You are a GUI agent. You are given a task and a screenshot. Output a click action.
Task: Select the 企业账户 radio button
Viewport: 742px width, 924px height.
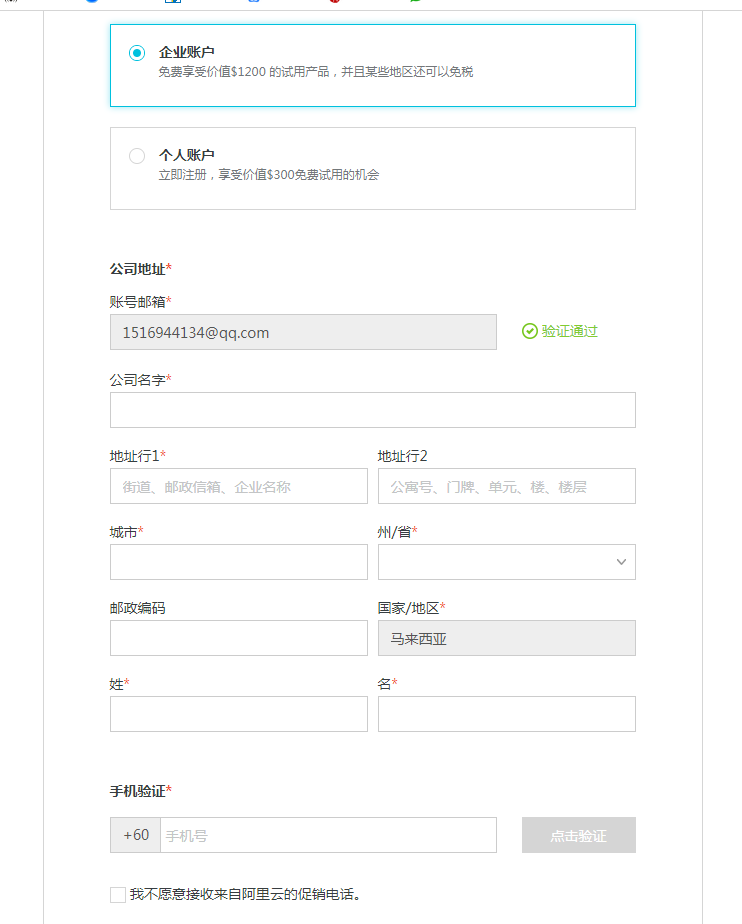[x=137, y=53]
